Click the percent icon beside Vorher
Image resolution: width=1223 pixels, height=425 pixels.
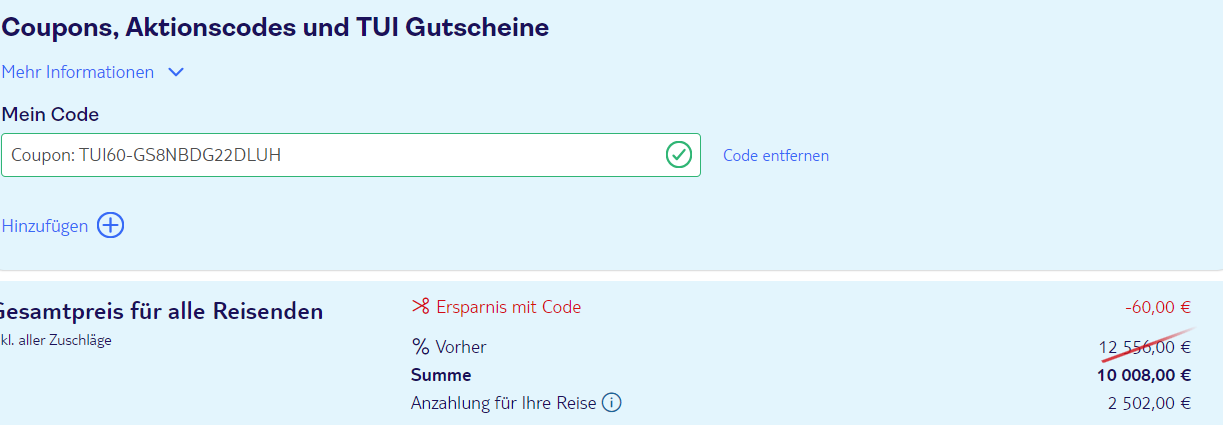coord(420,347)
